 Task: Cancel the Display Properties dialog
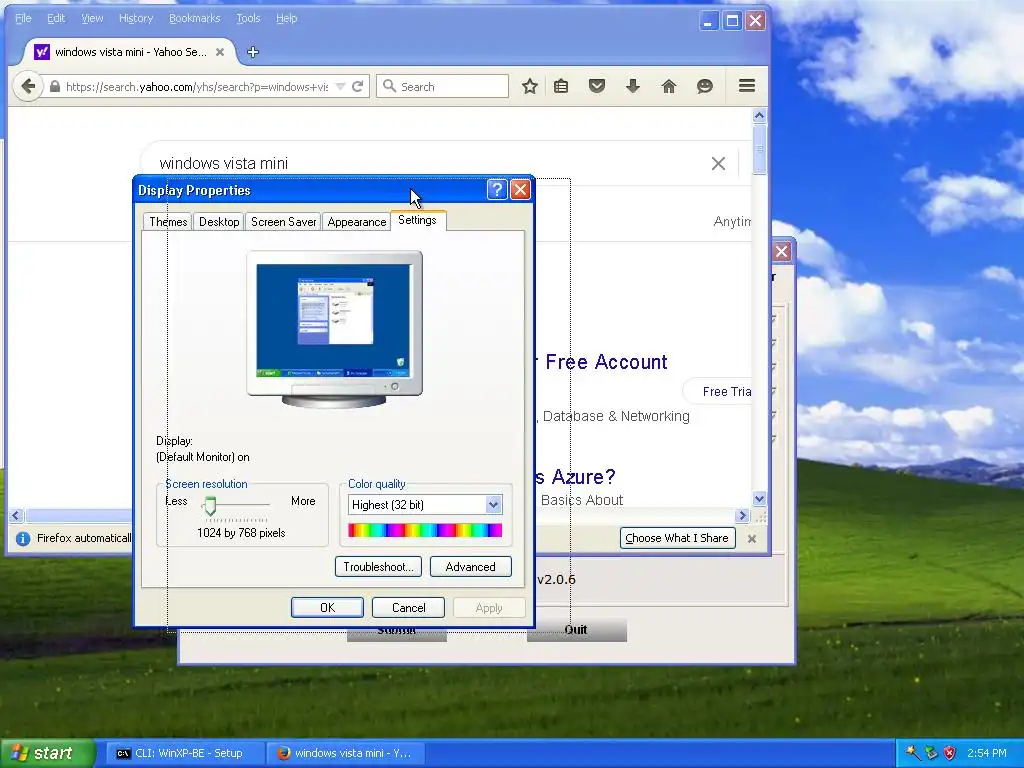click(408, 607)
